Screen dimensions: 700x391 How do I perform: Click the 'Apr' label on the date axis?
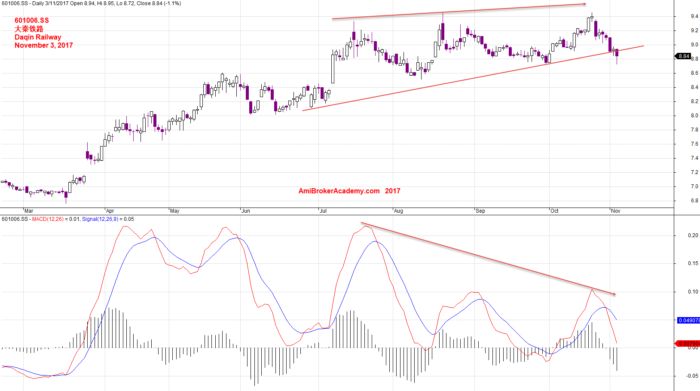pyautogui.click(x=110, y=211)
